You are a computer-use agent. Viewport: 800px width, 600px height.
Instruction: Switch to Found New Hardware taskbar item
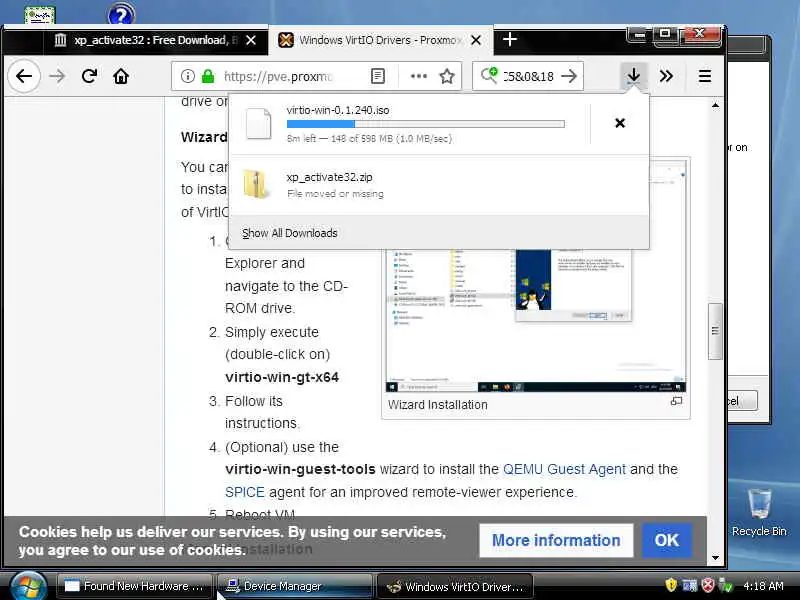coord(135,586)
